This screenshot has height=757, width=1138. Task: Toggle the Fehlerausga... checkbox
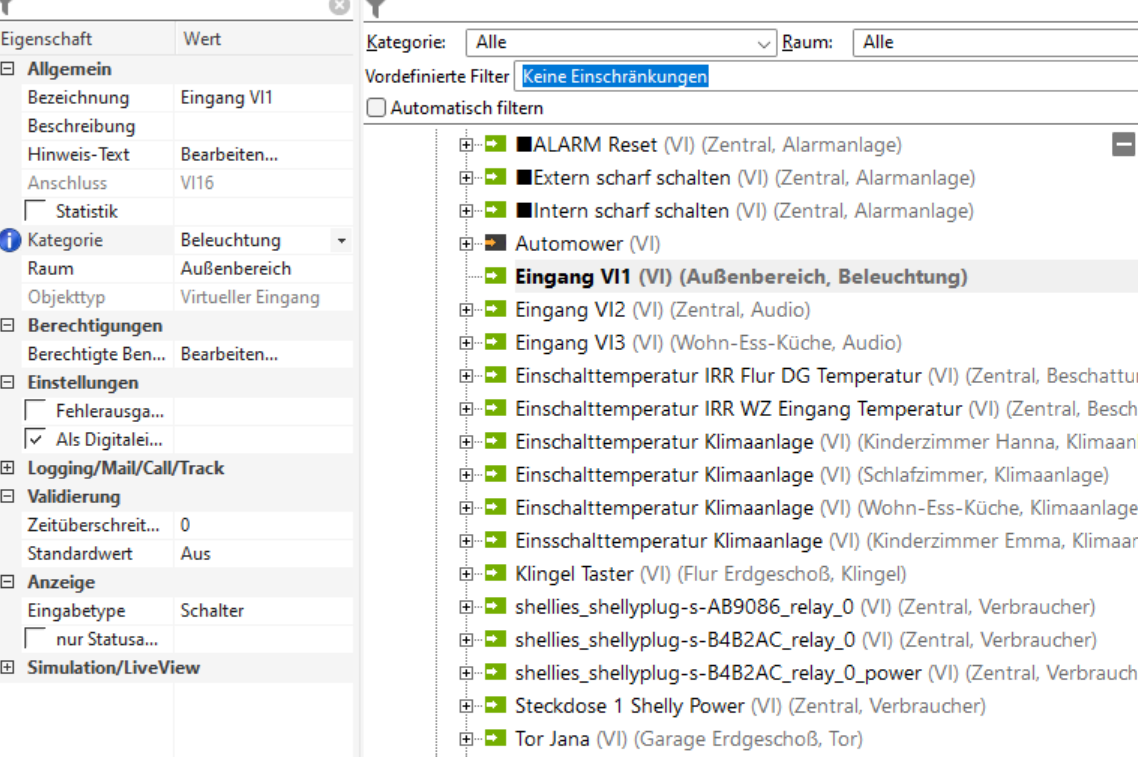pyautogui.click(x=35, y=410)
